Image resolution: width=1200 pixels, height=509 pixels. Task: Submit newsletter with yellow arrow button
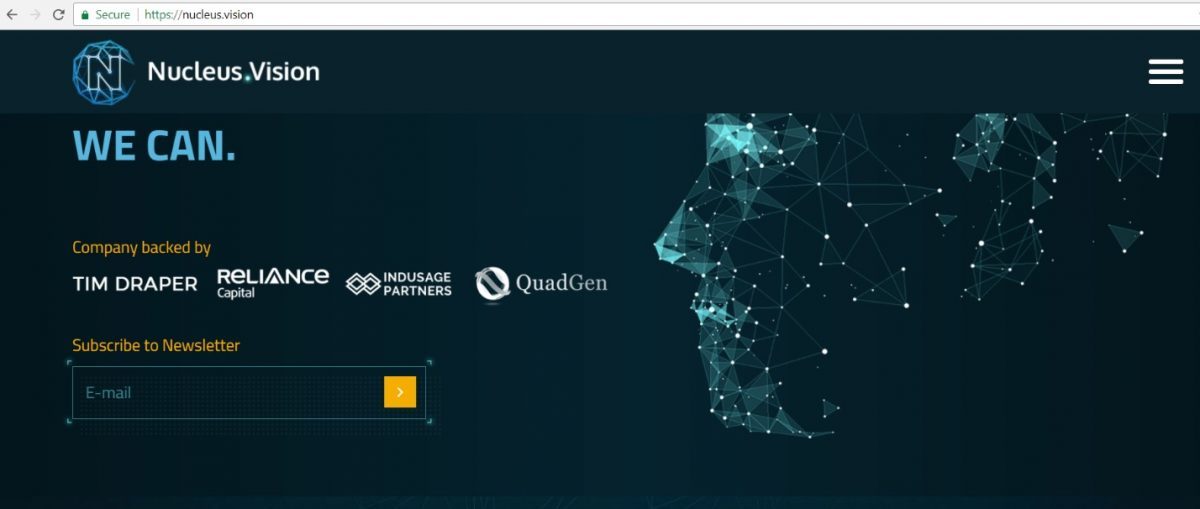click(x=399, y=392)
